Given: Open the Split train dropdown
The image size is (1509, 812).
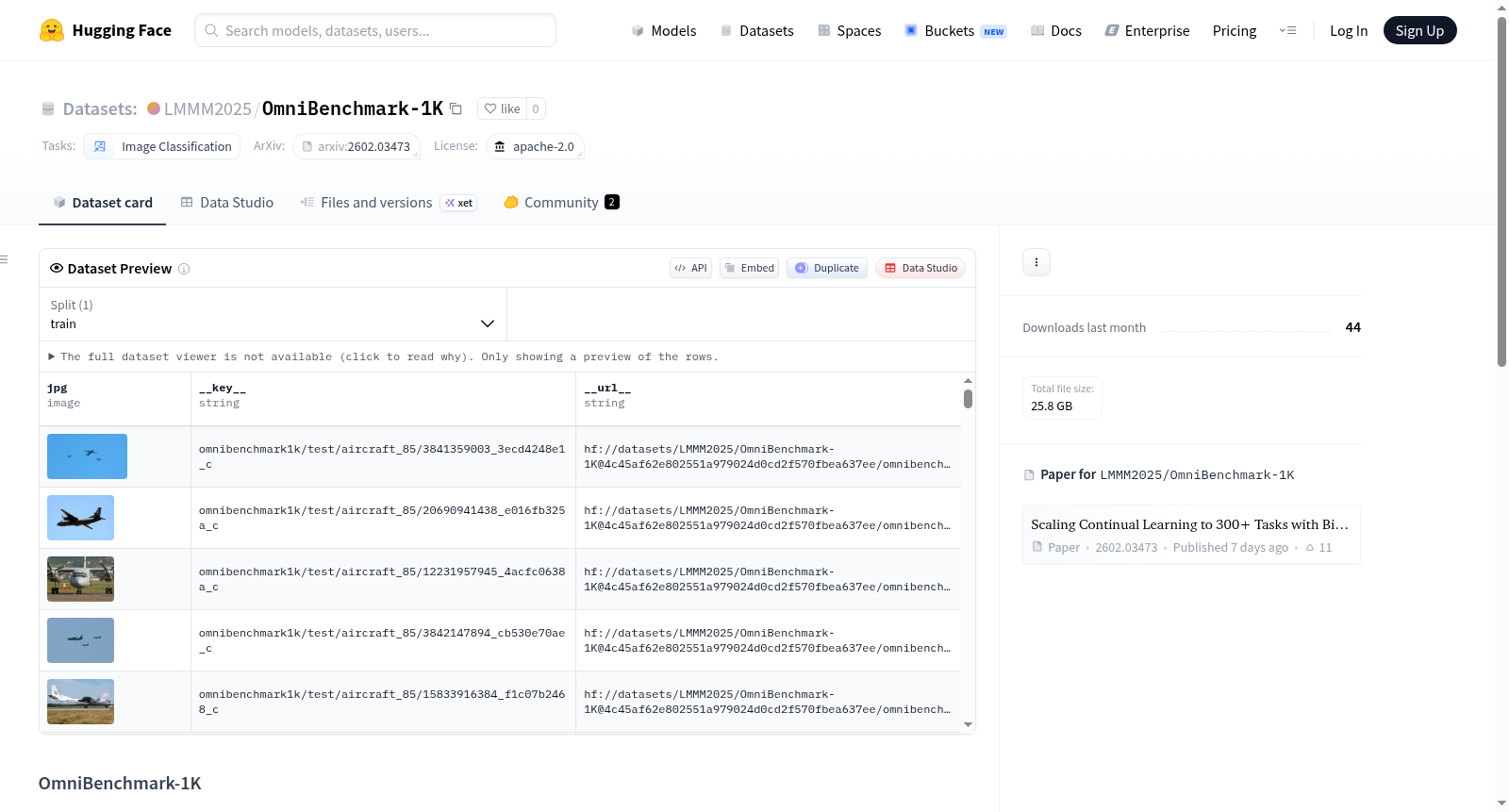Looking at the screenshot, I should coord(273,314).
